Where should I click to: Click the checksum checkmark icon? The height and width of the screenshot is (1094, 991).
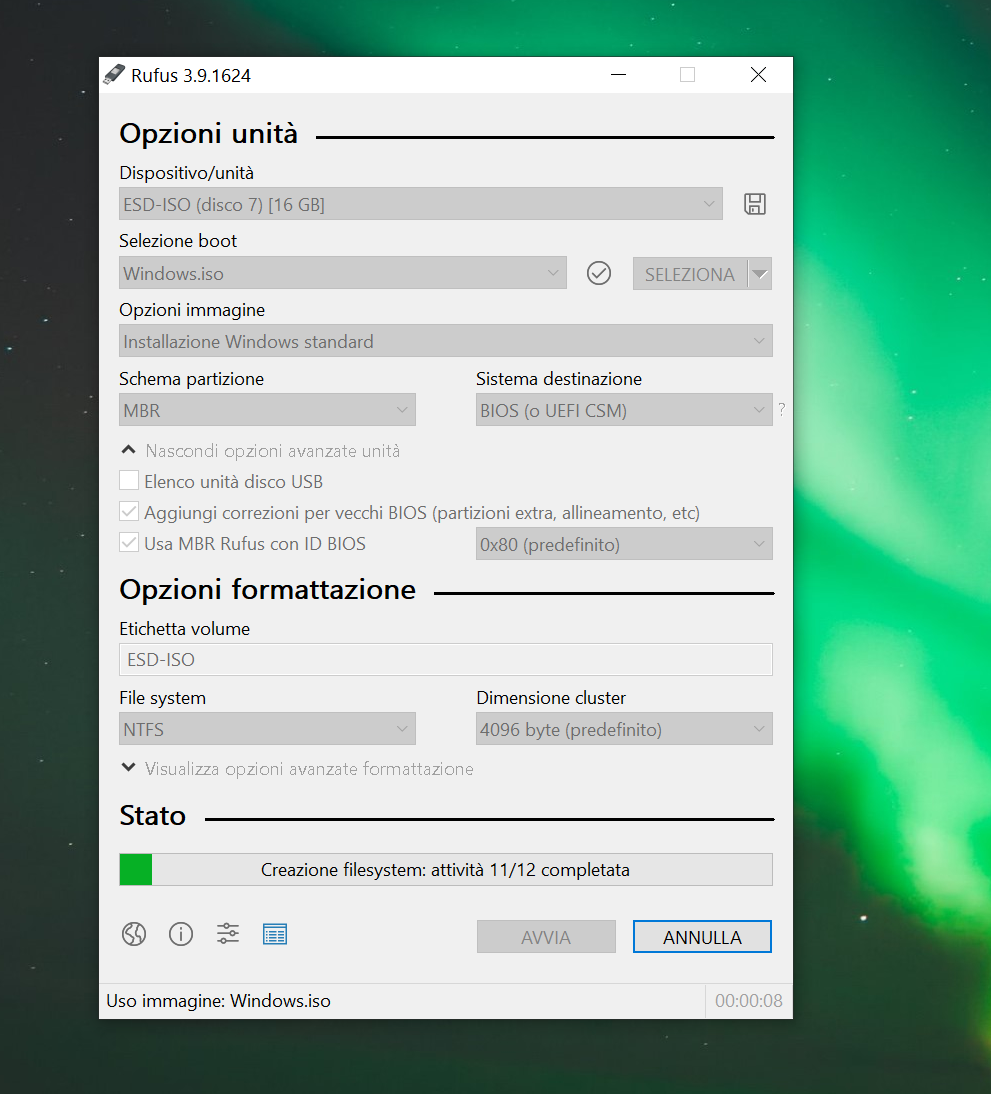tap(599, 273)
